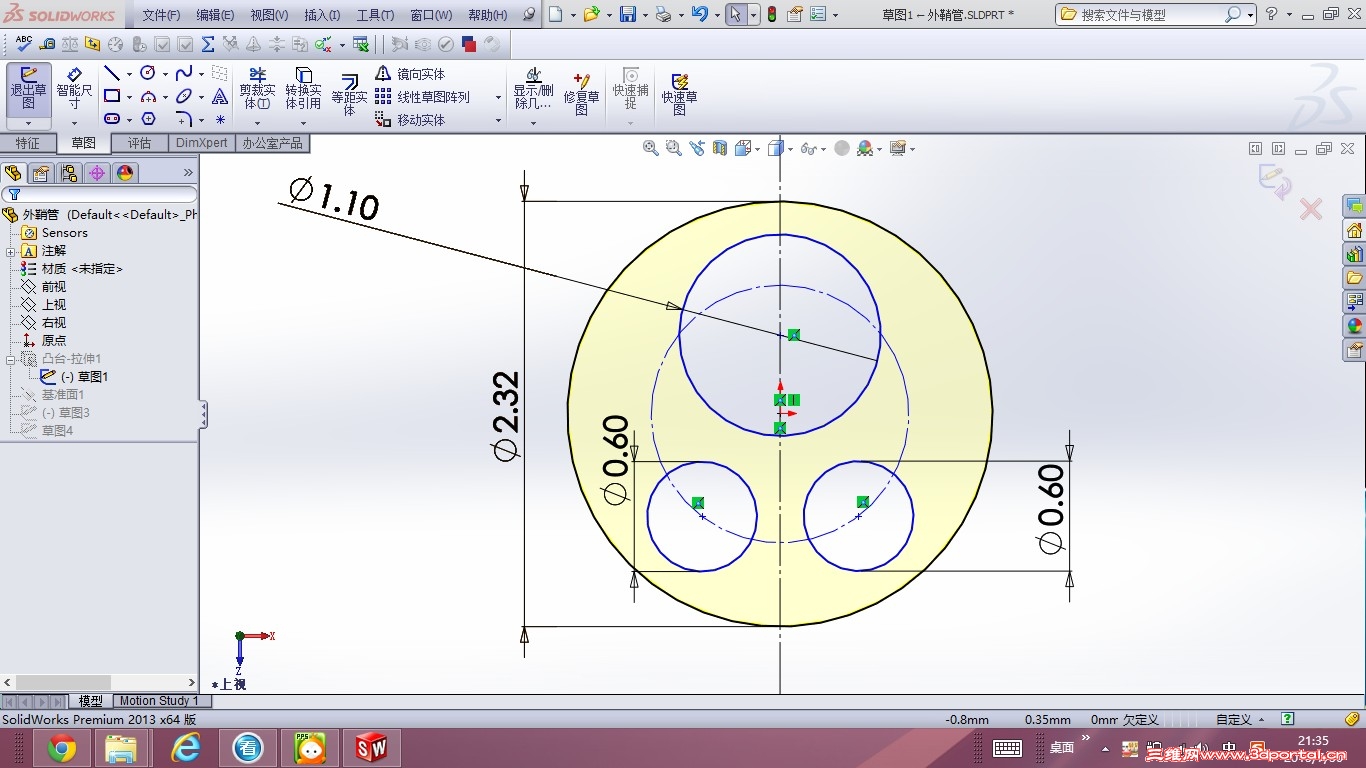Image resolution: width=1366 pixels, height=768 pixels.
Task: Click Trim Entities (剪裁实体) tool
Action: tap(257, 89)
